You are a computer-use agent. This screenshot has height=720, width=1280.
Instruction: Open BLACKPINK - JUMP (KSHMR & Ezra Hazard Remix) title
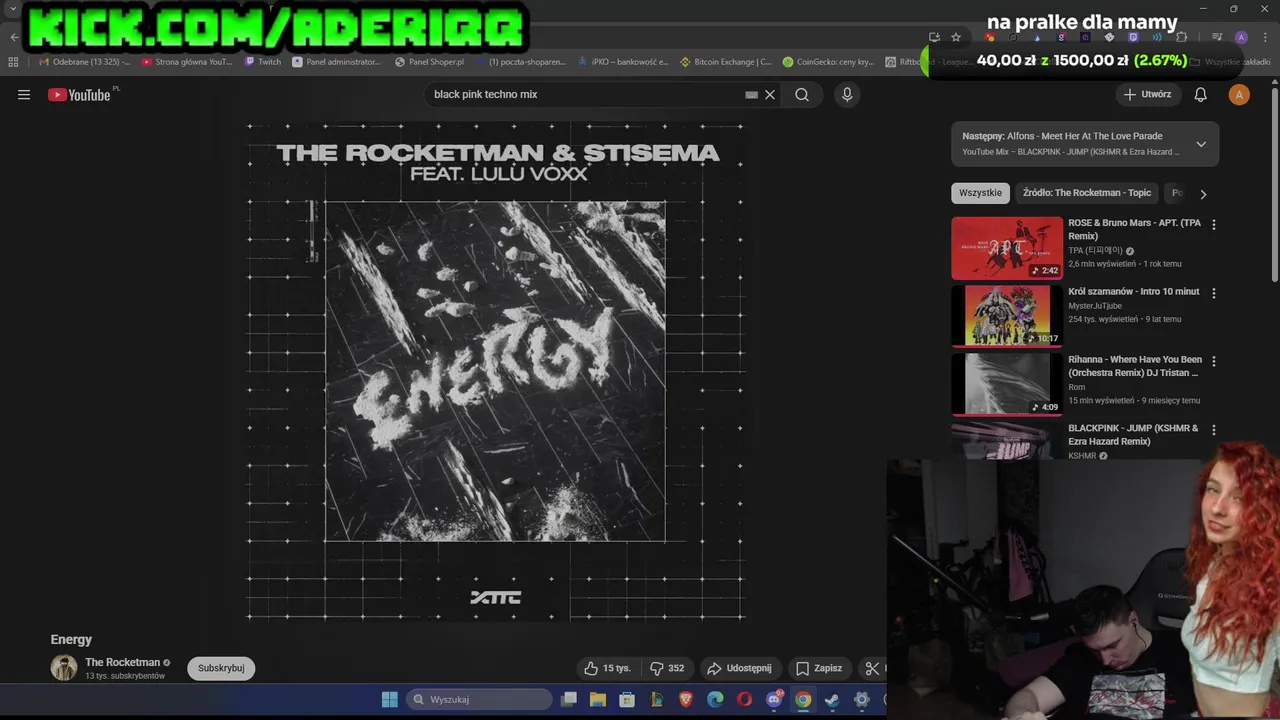tap(1133, 435)
